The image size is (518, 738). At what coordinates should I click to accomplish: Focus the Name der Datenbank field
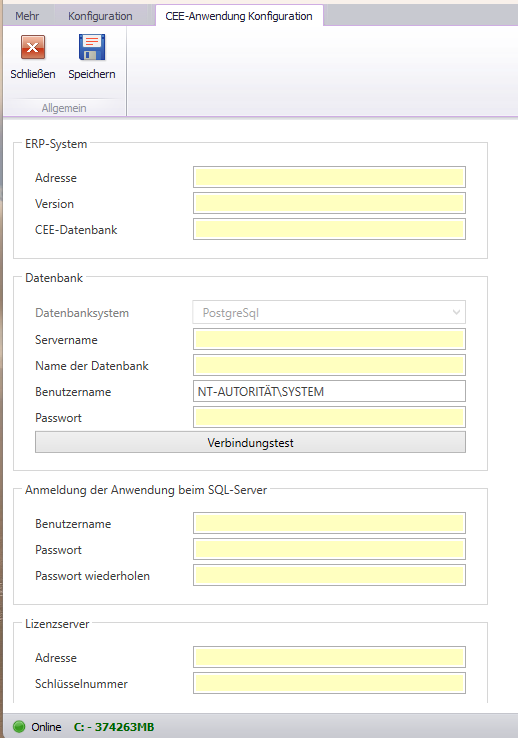tap(329, 365)
